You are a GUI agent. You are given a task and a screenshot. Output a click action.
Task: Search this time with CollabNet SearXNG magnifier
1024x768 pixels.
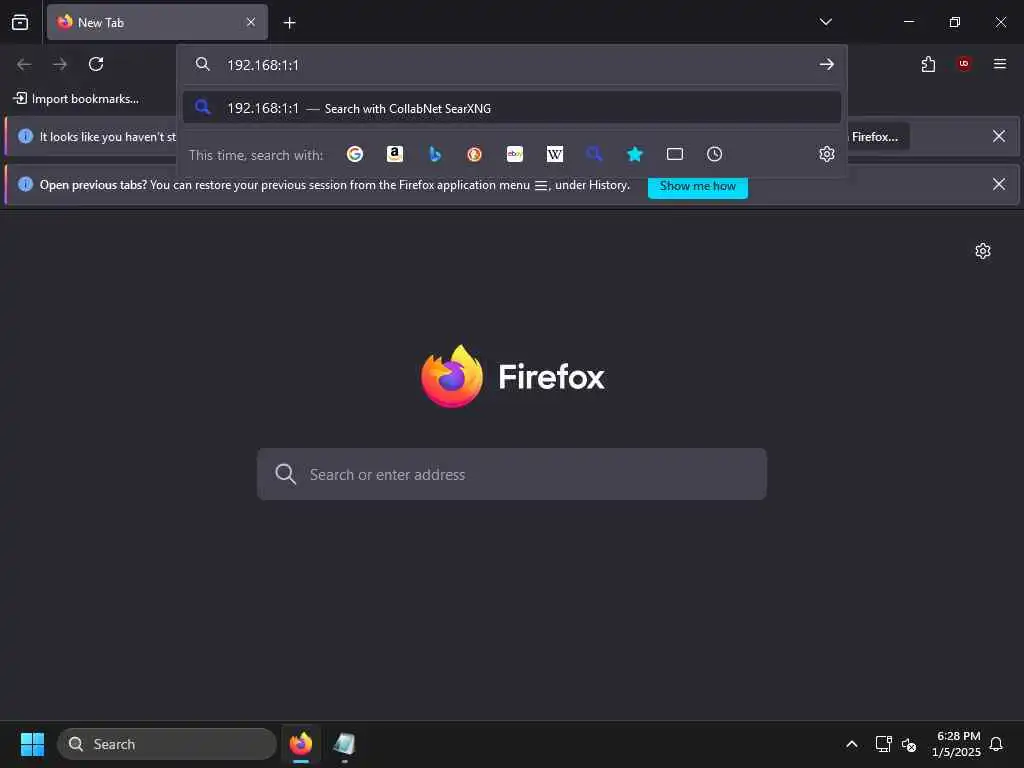pos(594,154)
